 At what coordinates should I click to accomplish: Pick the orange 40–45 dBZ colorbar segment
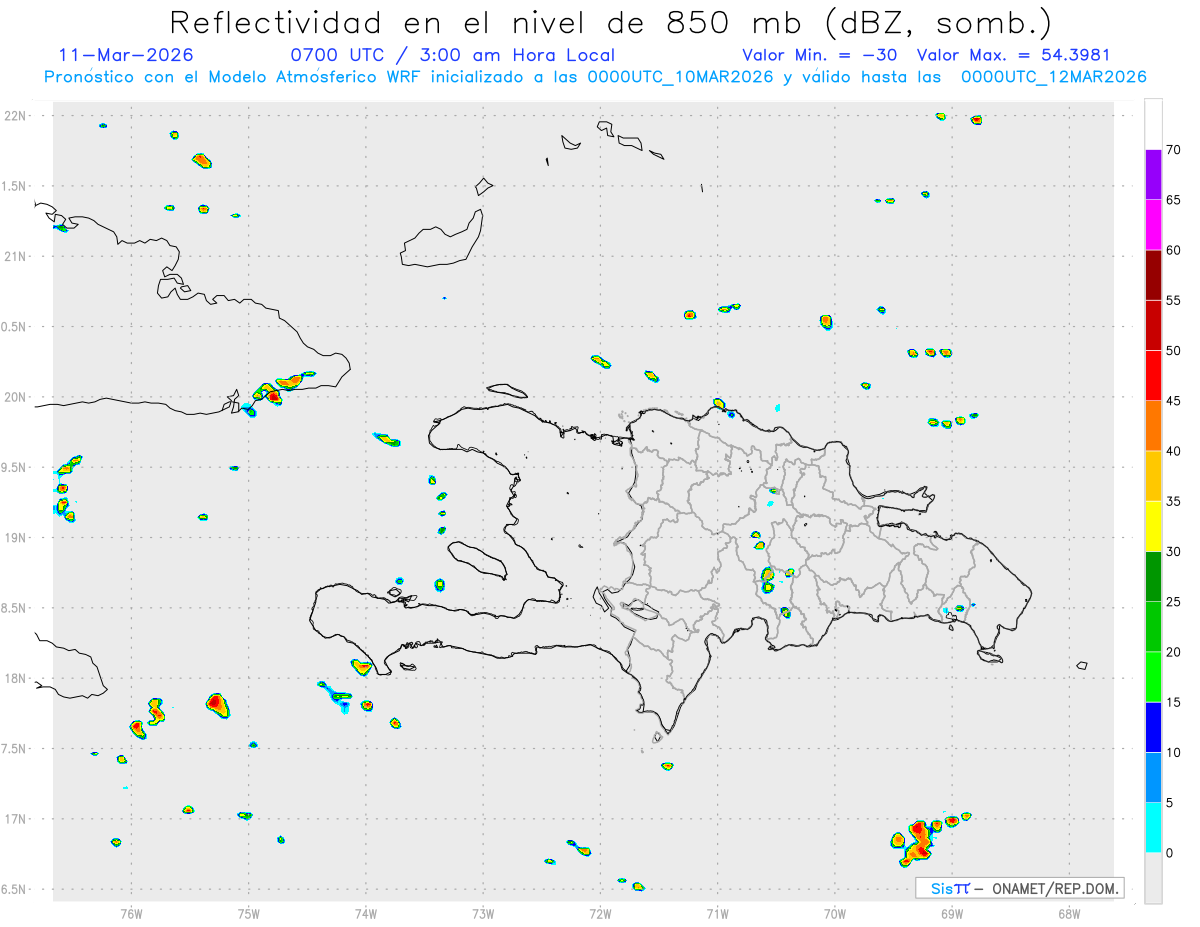point(1154,426)
